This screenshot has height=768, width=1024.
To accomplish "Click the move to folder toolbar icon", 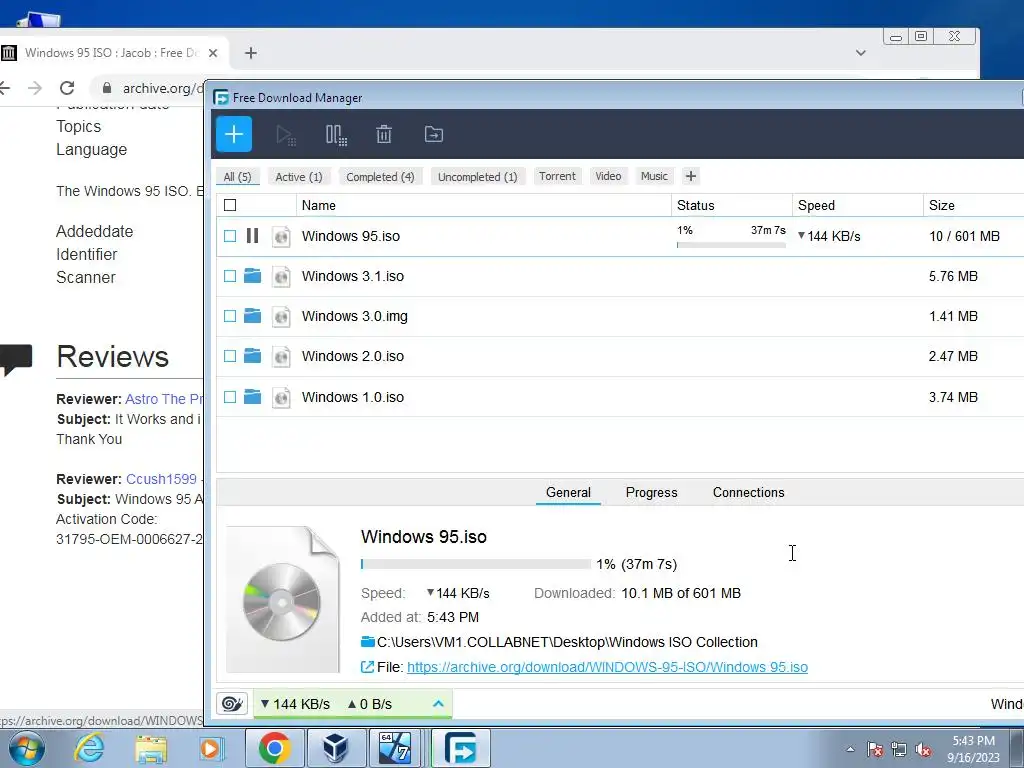I will [x=434, y=135].
